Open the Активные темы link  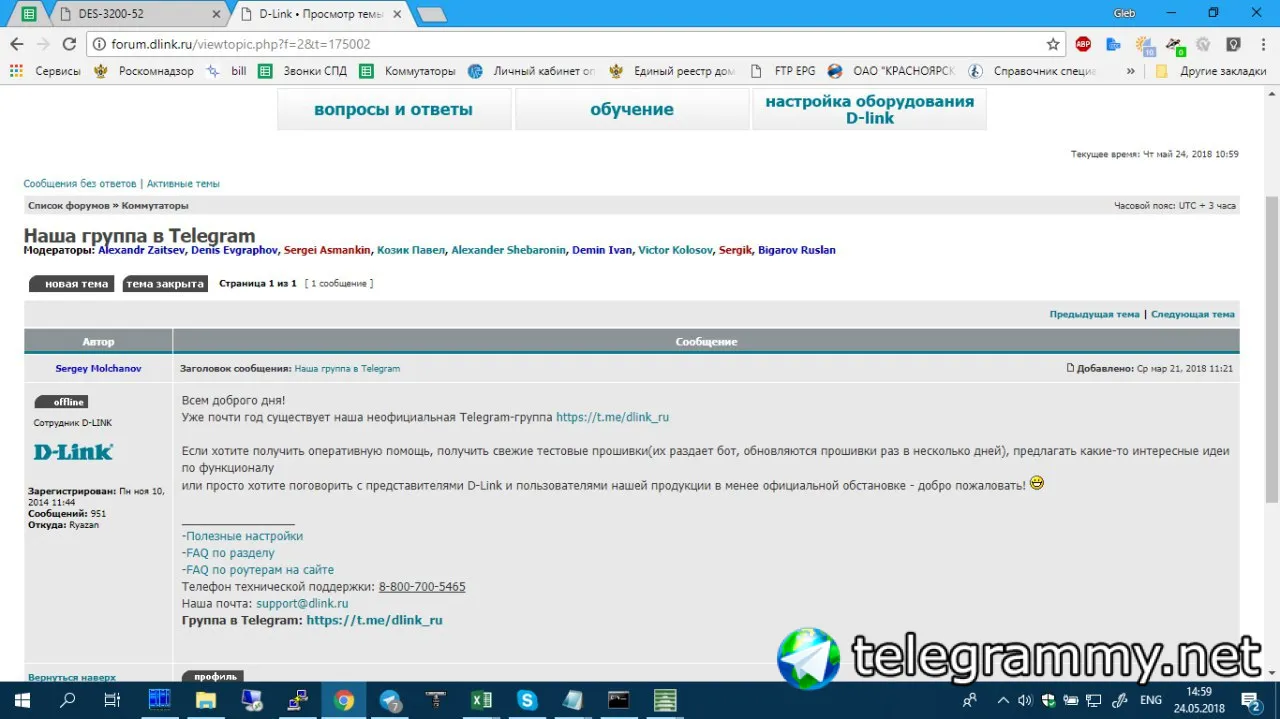click(x=183, y=184)
